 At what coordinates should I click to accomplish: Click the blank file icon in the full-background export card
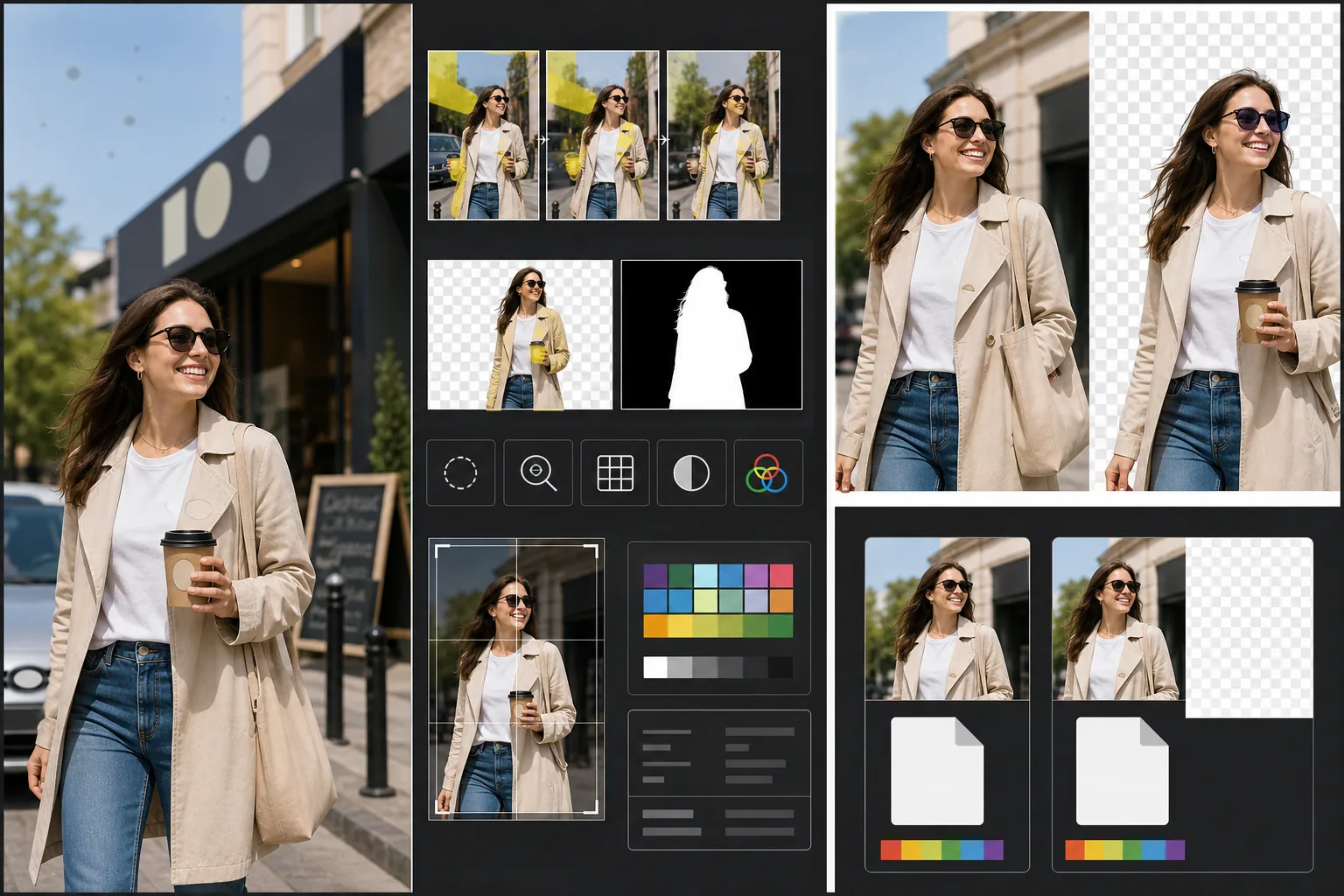coord(937,771)
